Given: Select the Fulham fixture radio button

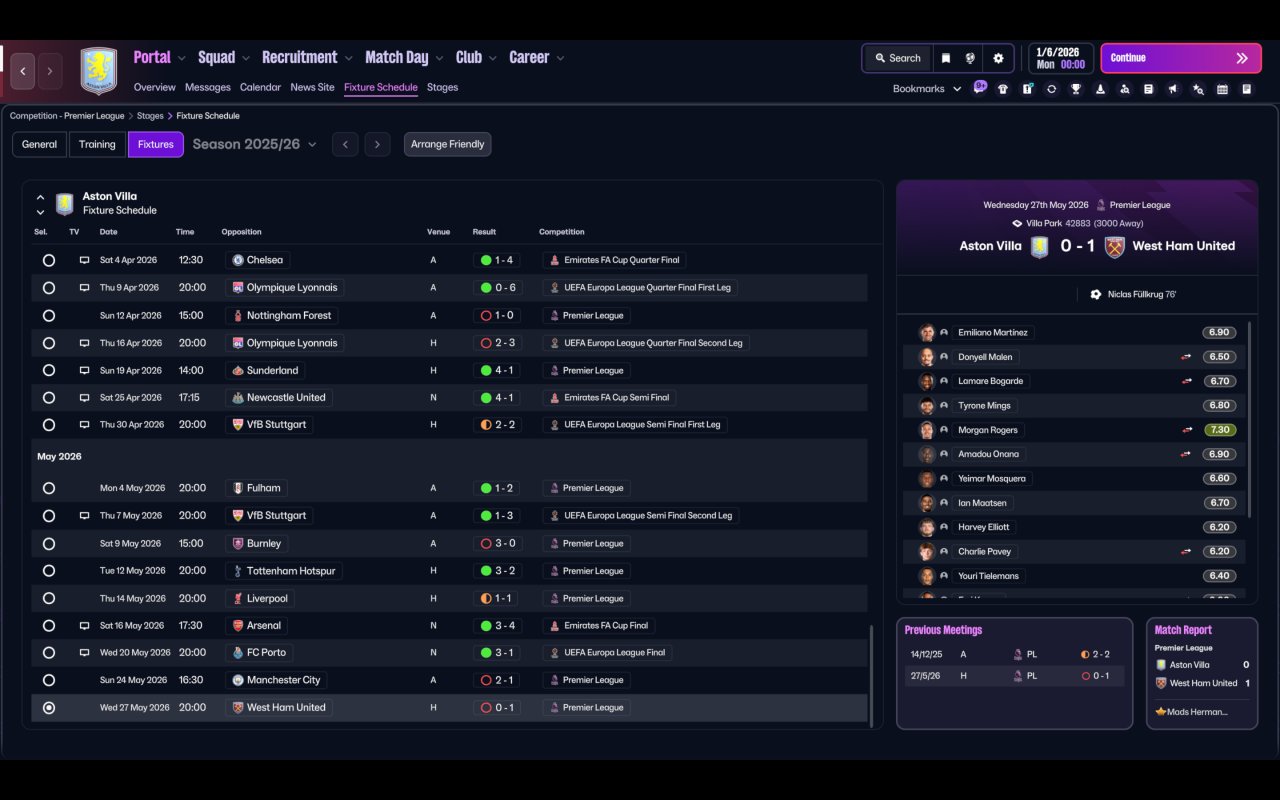Looking at the screenshot, I should [x=49, y=488].
